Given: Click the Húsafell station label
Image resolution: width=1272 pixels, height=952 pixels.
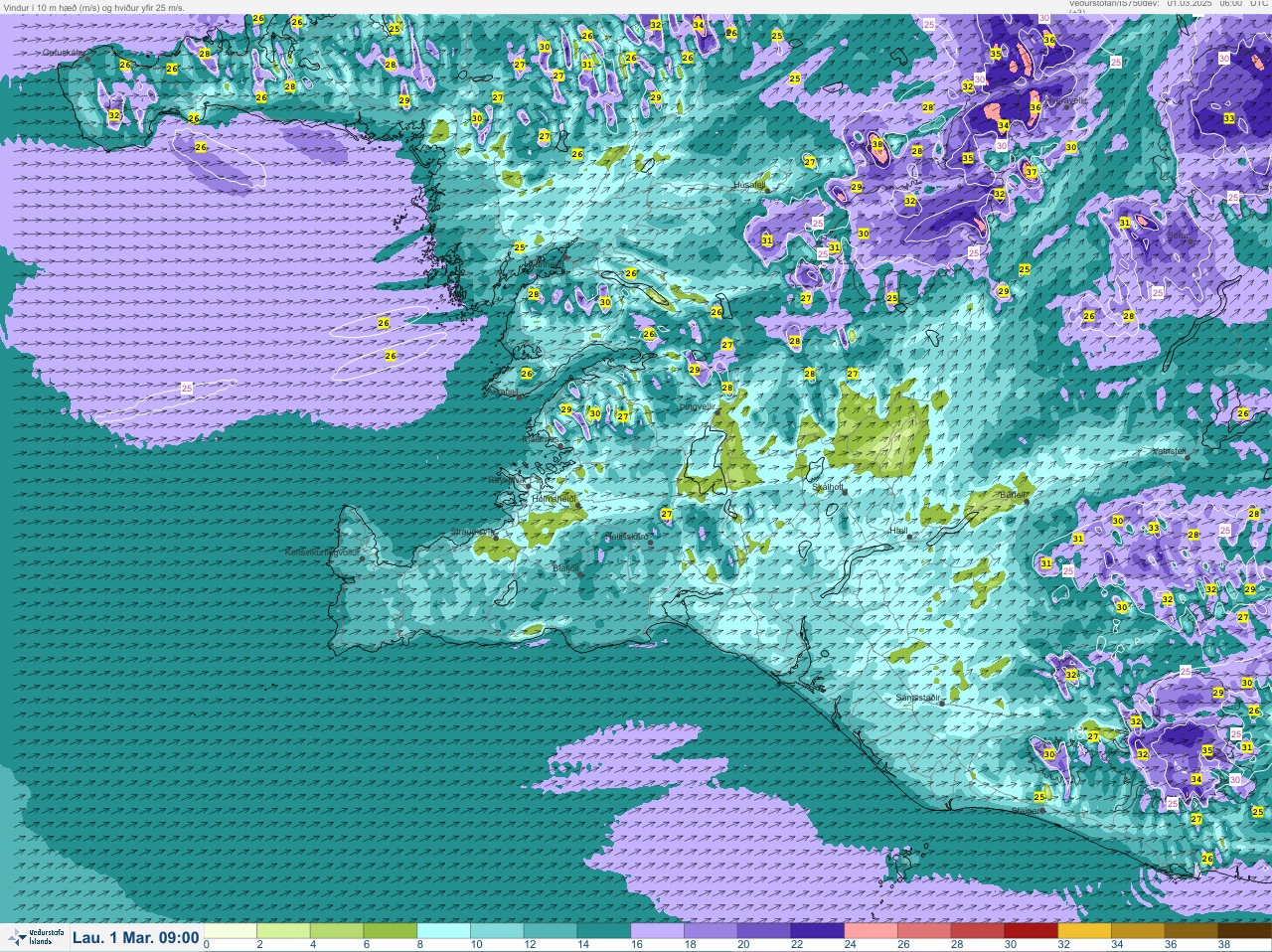Looking at the screenshot, I should tap(749, 185).
